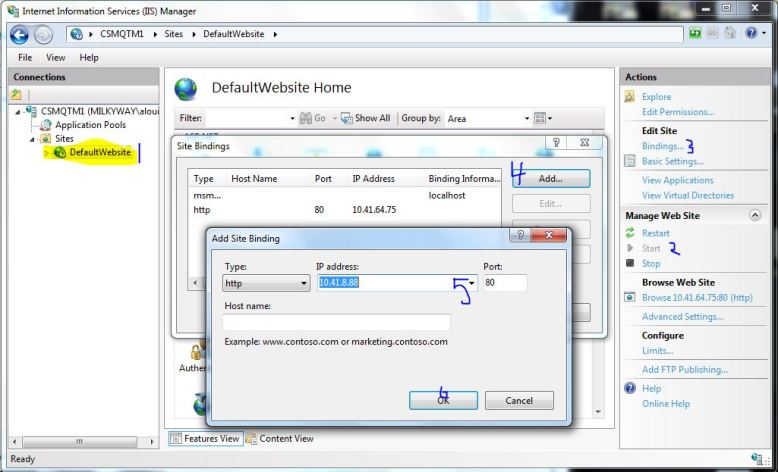Click the green Restart icon
Viewport: 778px width, 472px height.
(630, 233)
